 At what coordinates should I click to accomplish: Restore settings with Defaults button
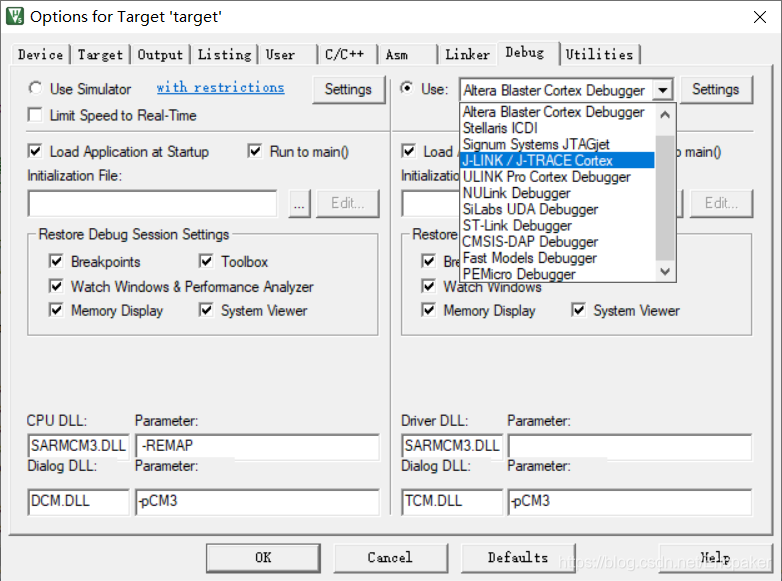click(x=518, y=558)
